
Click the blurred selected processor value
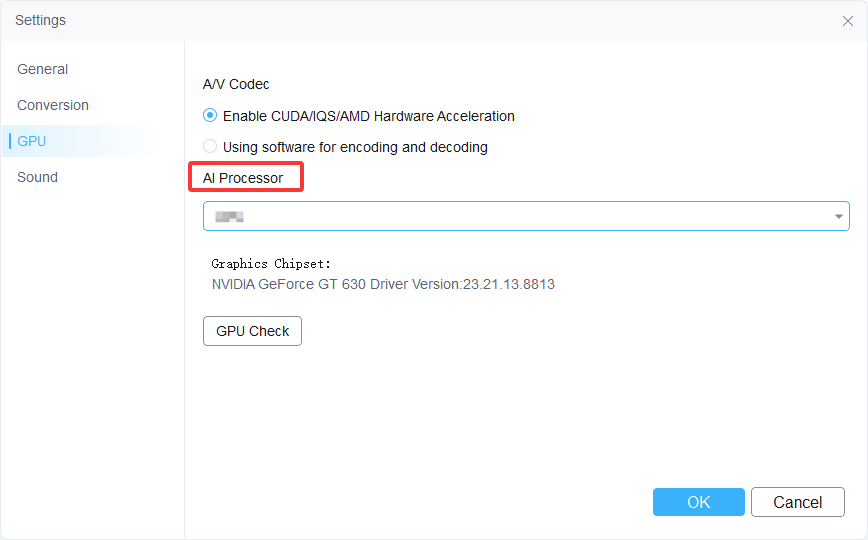click(229, 217)
